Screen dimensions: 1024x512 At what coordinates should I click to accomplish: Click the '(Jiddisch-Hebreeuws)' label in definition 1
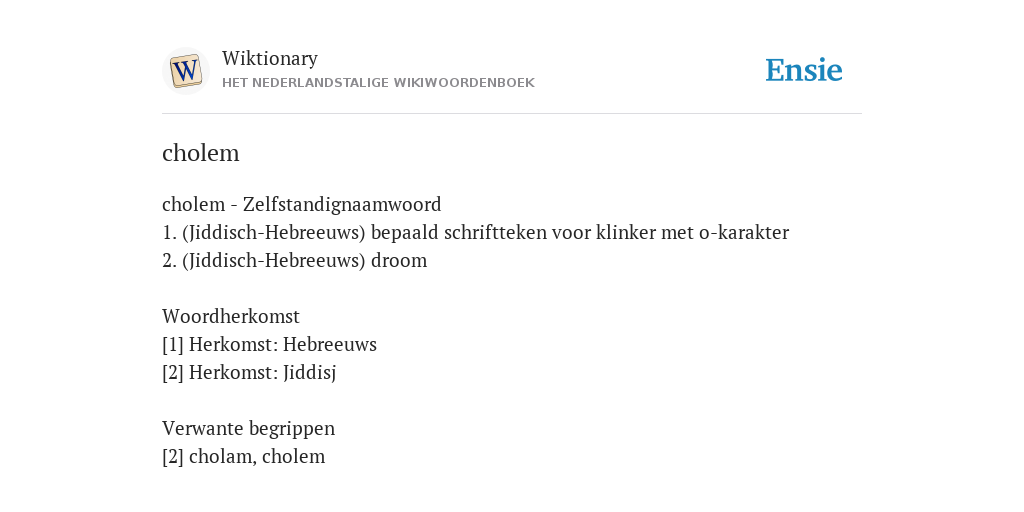274,232
